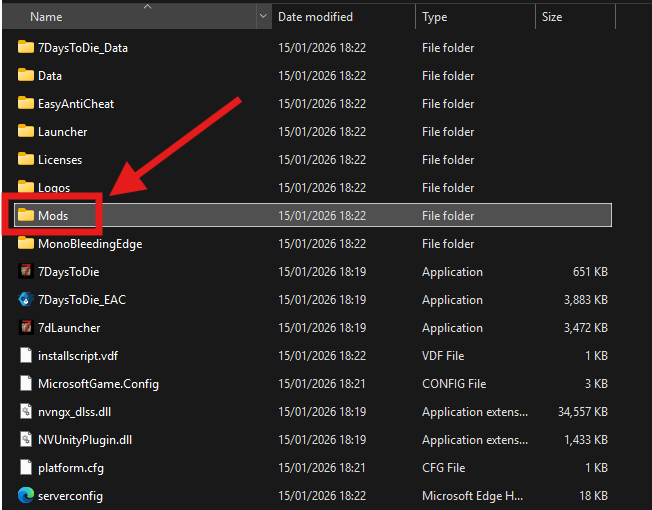The width and height of the screenshot is (652, 510).
Task: Click the CONFIG File type cell
Action: pos(454,384)
